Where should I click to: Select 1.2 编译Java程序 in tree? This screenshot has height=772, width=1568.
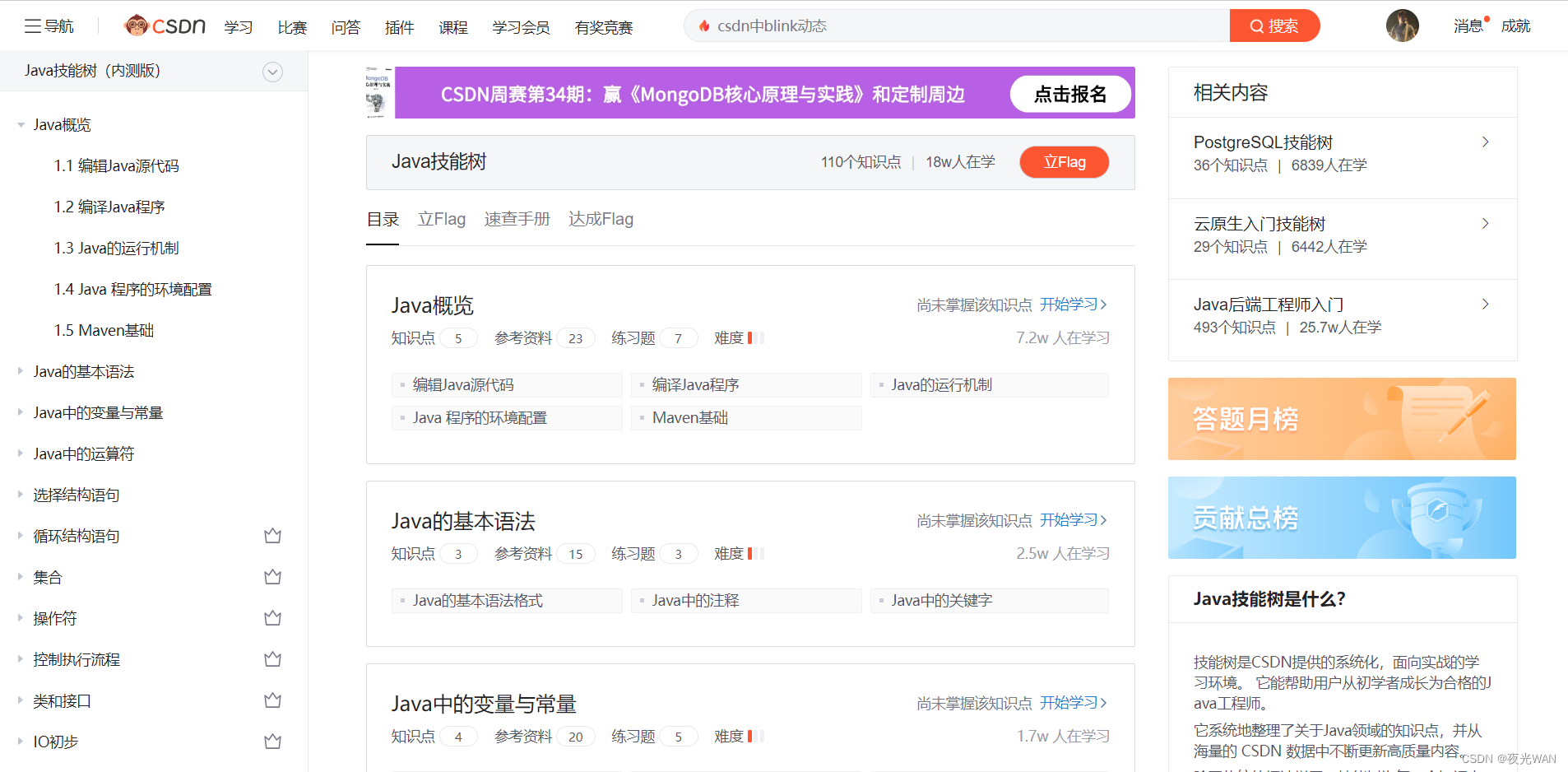pyautogui.click(x=109, y=207)
